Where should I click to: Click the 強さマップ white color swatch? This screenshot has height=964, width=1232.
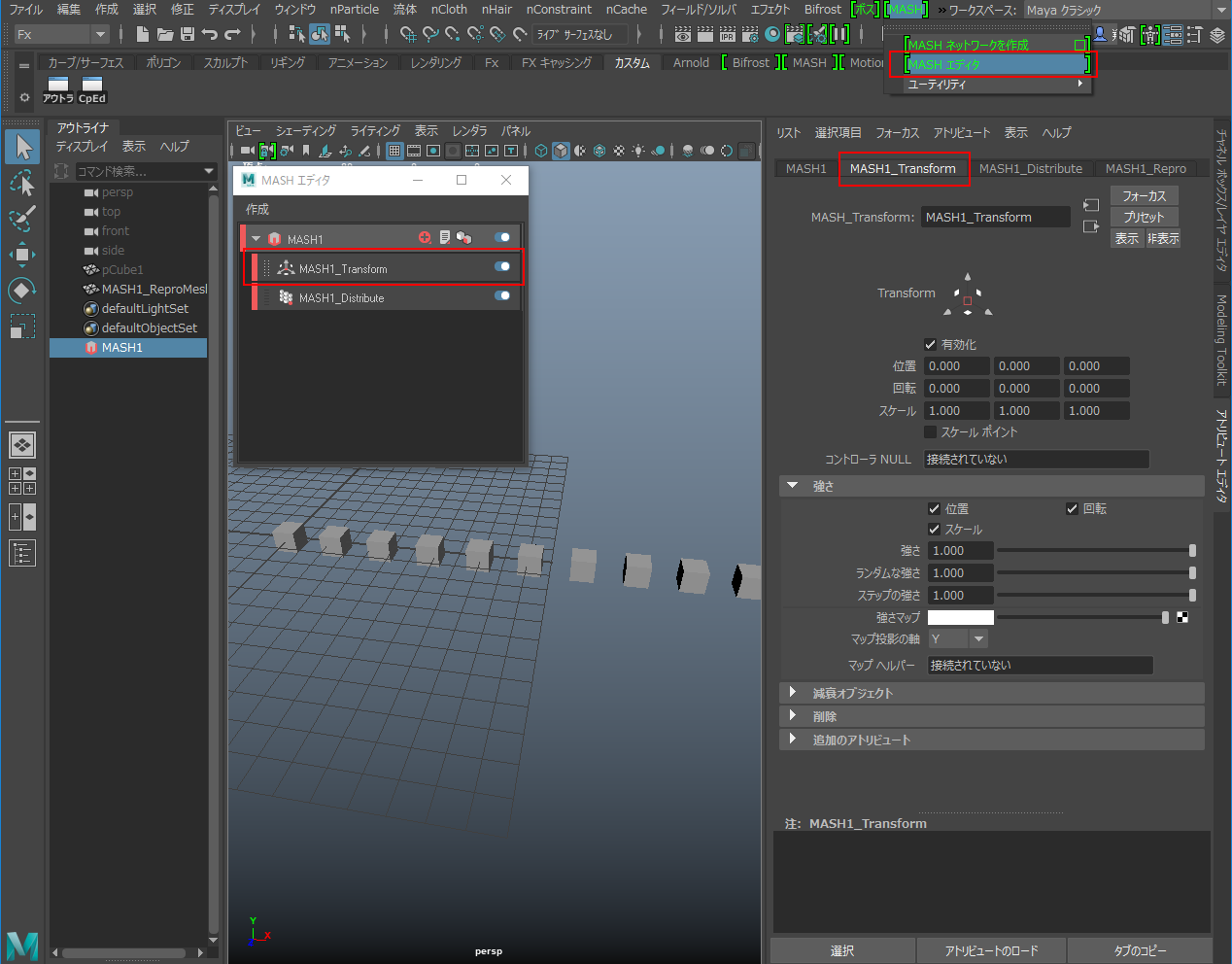pos(961,617)
